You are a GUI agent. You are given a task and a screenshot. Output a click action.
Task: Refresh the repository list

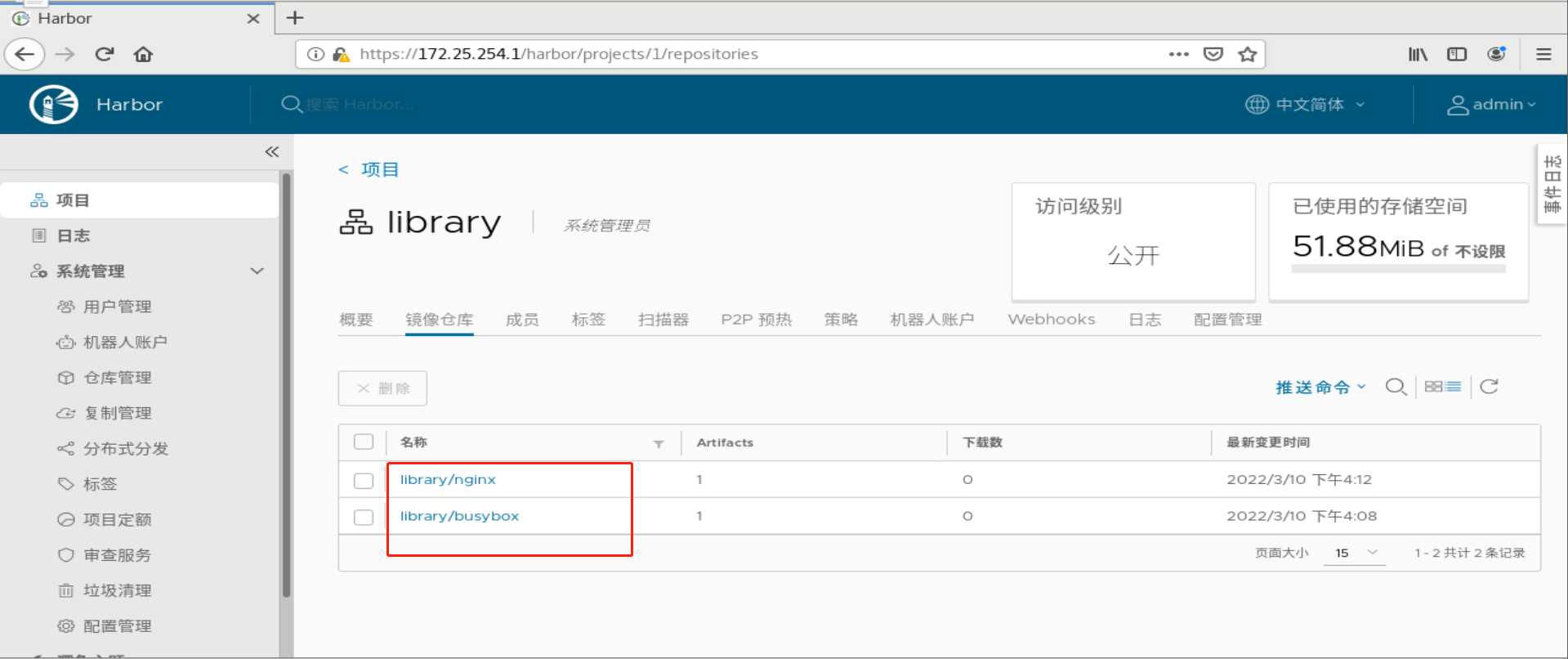(x=1489, y=387)
